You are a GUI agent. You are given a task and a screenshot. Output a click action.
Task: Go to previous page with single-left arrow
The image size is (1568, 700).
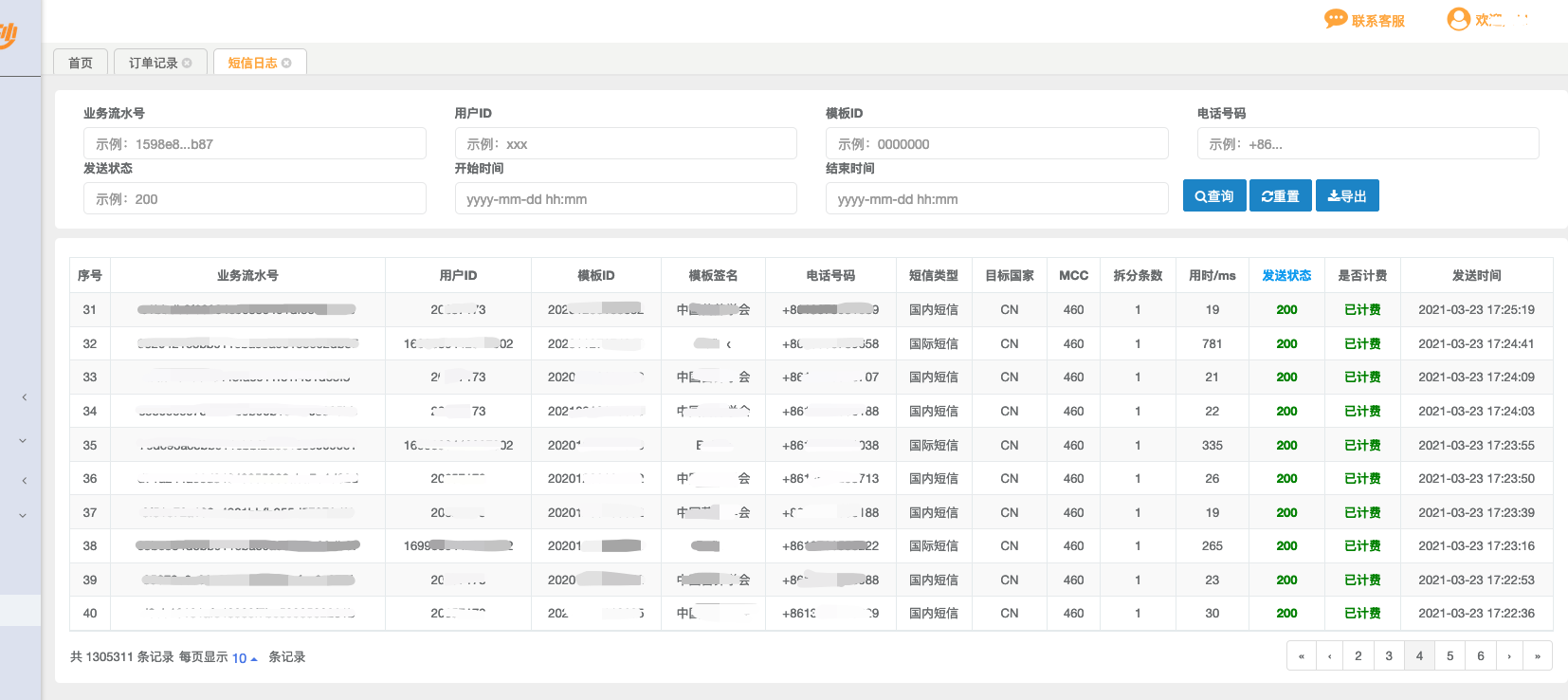point(1330,655)
